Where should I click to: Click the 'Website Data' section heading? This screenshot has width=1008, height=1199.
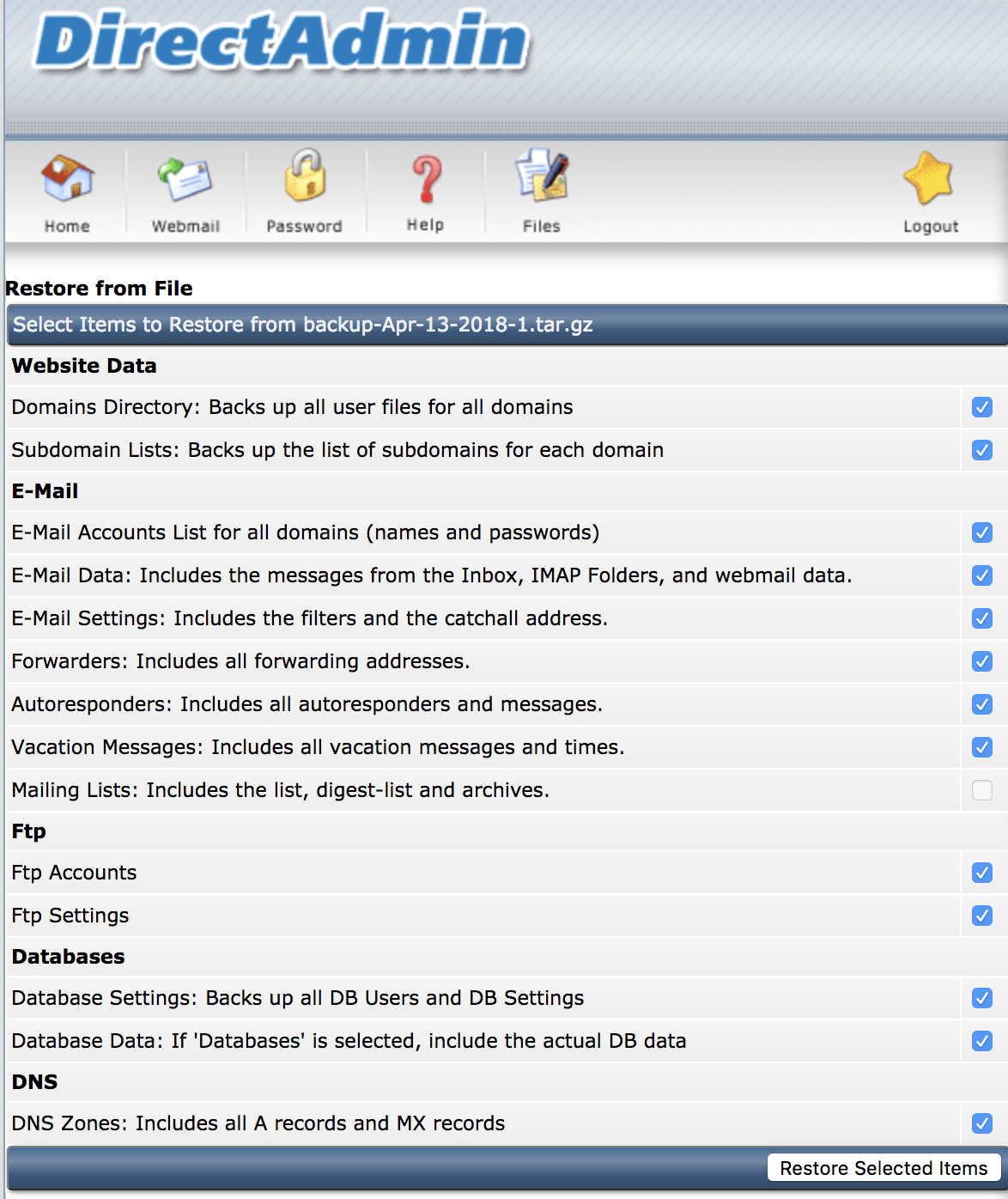(84, 366)
